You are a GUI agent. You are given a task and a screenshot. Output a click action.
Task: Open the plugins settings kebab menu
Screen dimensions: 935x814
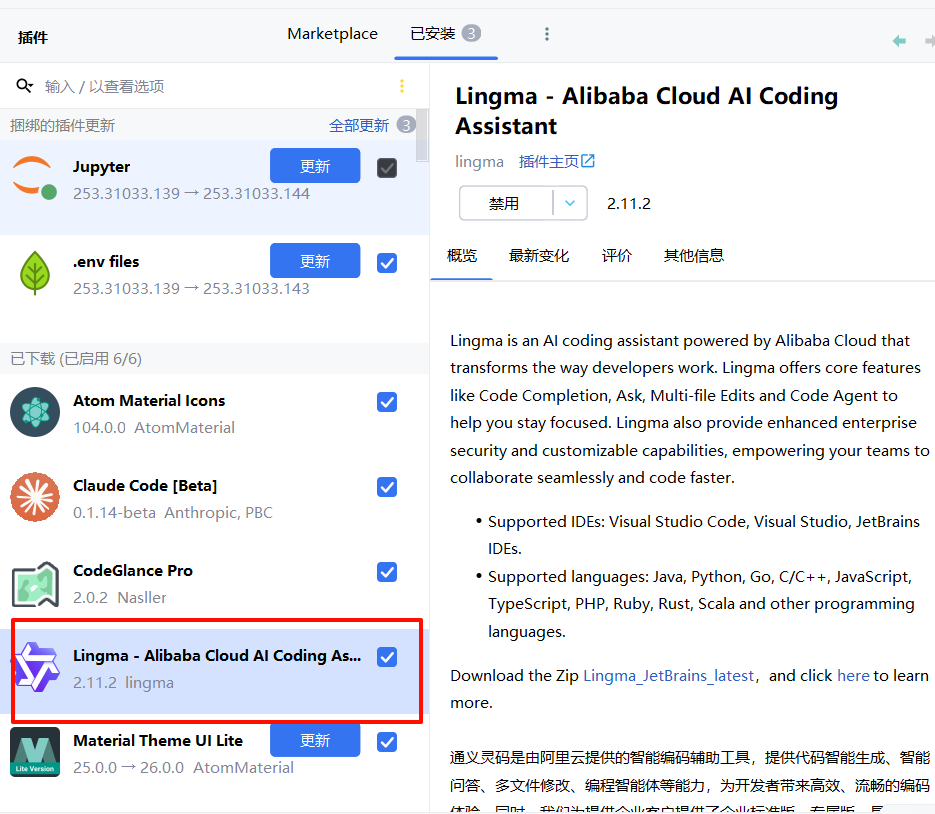546,33
